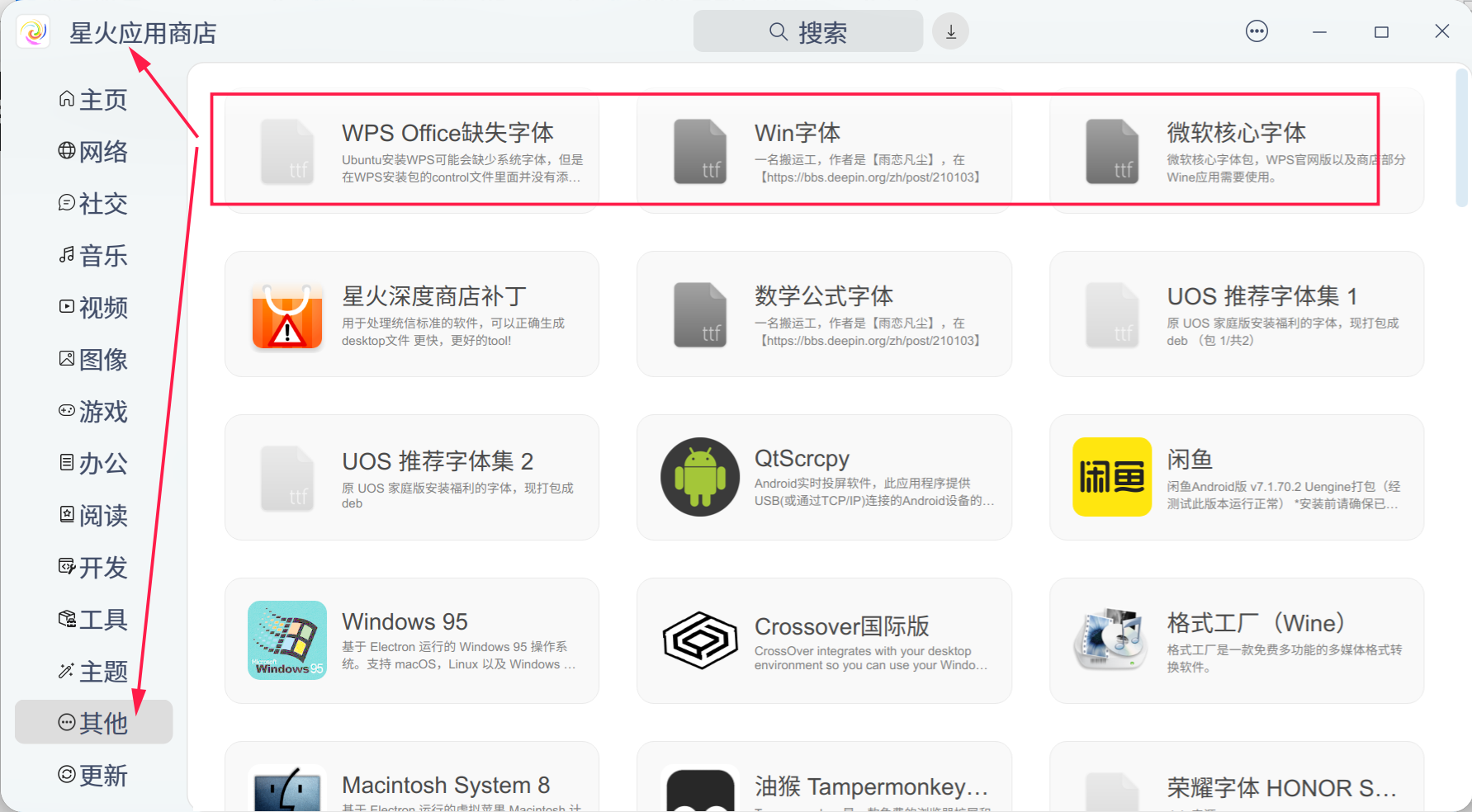Open the 数学公式字体 app title
Image resolution: width=1472 pixels, height=812 pixels.
coord(824,296)
